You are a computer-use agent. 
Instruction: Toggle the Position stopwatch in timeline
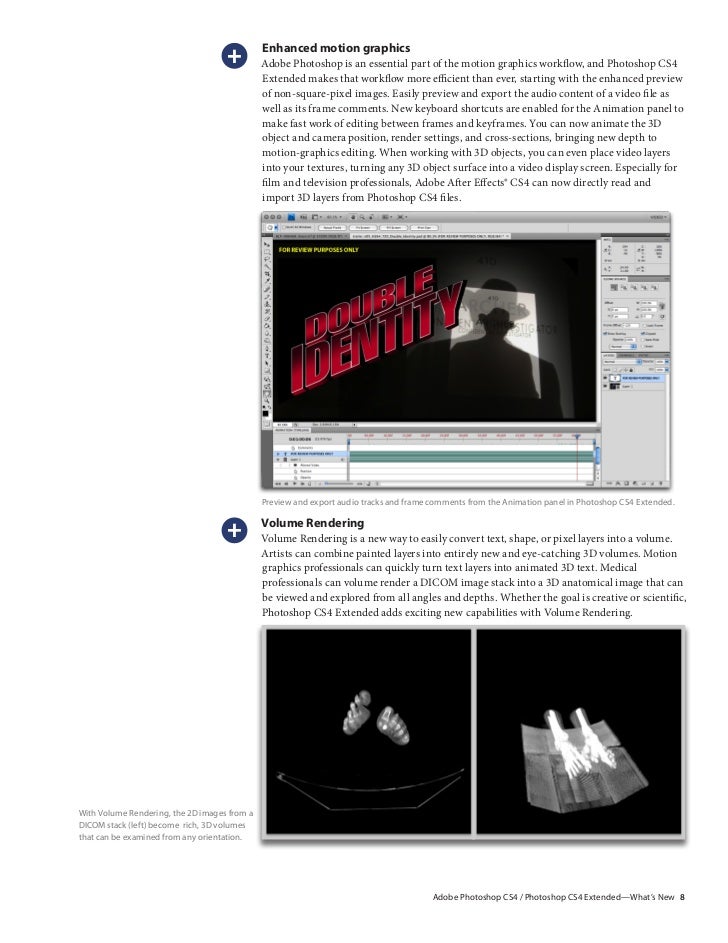click(x=296, y=471)
